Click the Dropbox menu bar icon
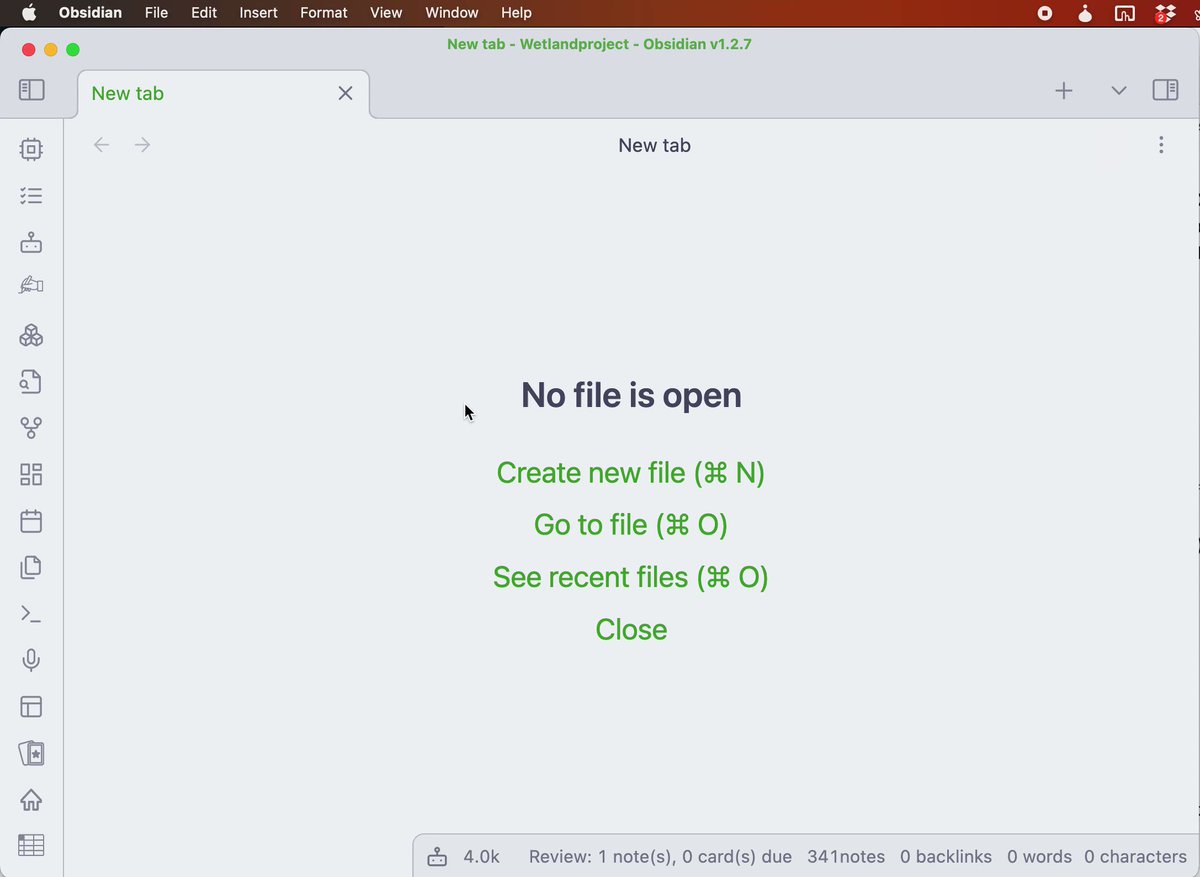Image resolution: width=1200 pixels, height=877 pixels. 1164,13
